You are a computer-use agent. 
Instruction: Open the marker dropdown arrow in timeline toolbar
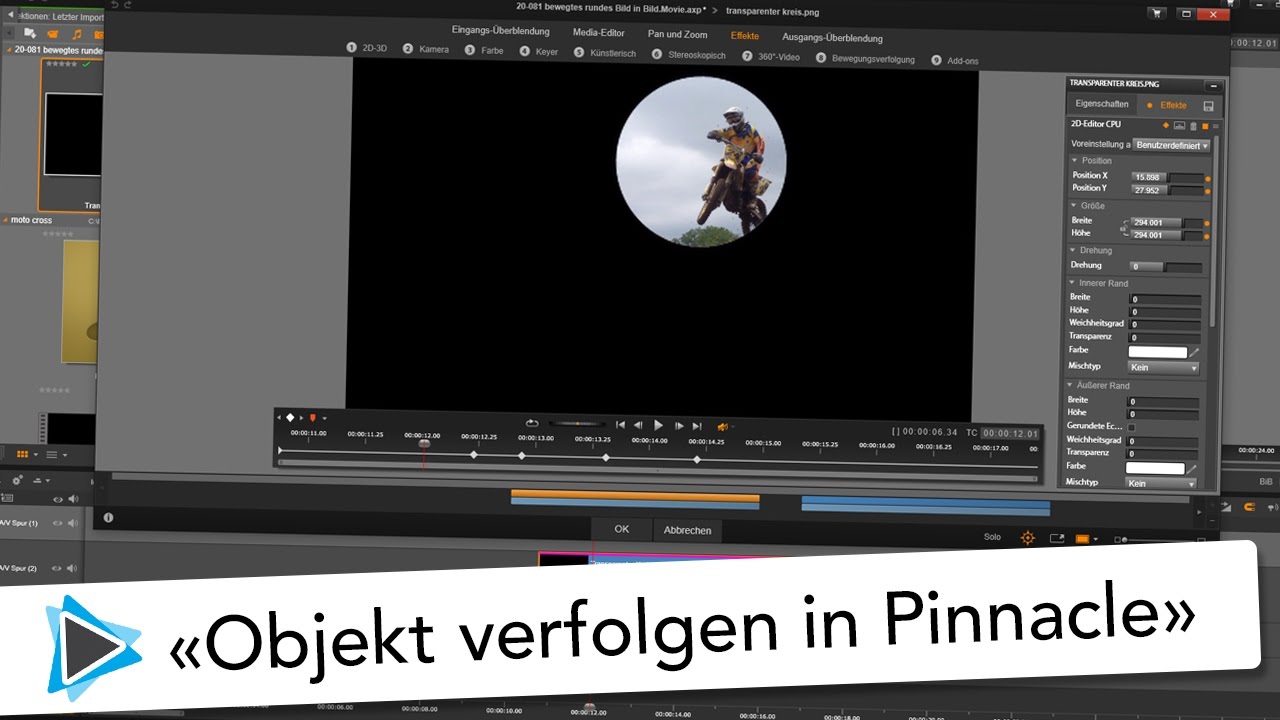pos(324,418)
